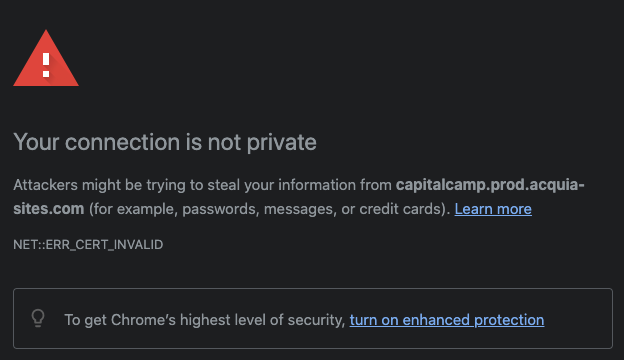Click the white exclamation mark inside the triangle
This screenshot has height=360, width=624.
point(46,65)
